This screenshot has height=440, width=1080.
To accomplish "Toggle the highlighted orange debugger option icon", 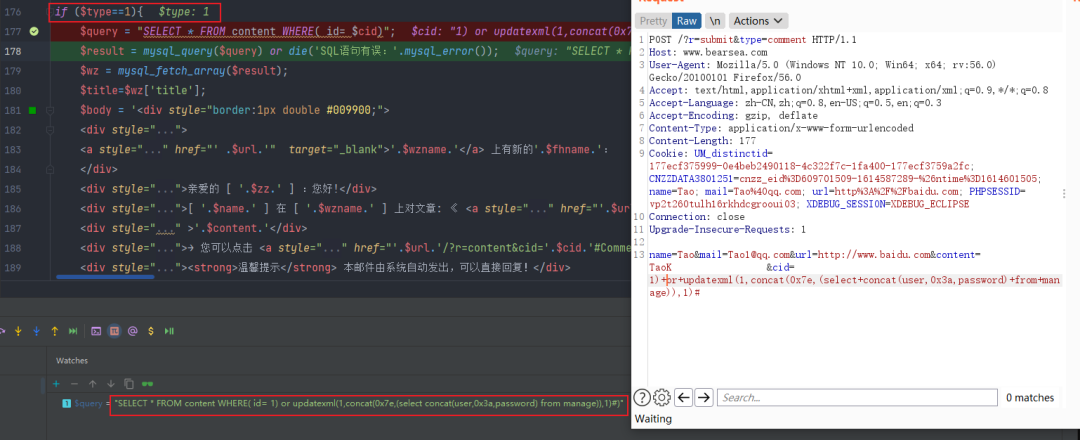I will [115, 331].
